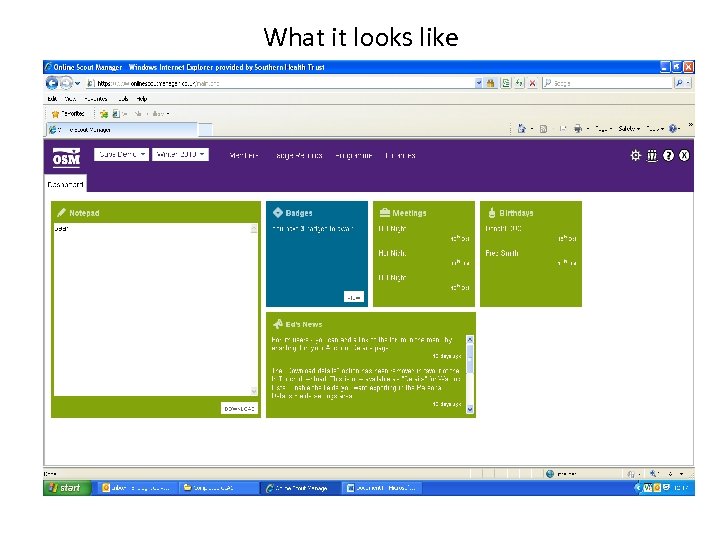720x540 pixels.
Task: Open the recent pages dropdown beside Forward
Action: point(77,83)
